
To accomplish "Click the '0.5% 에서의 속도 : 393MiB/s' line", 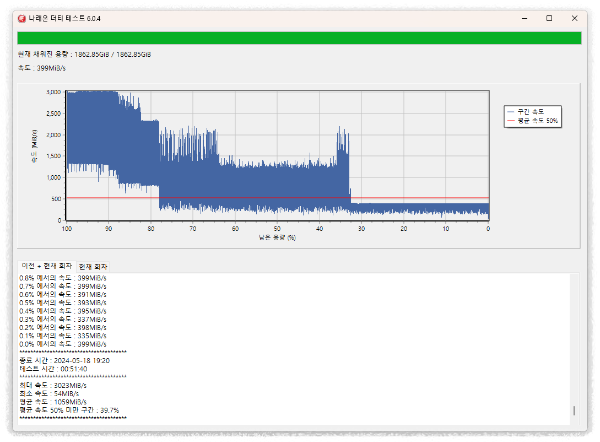I will point(63,303).
